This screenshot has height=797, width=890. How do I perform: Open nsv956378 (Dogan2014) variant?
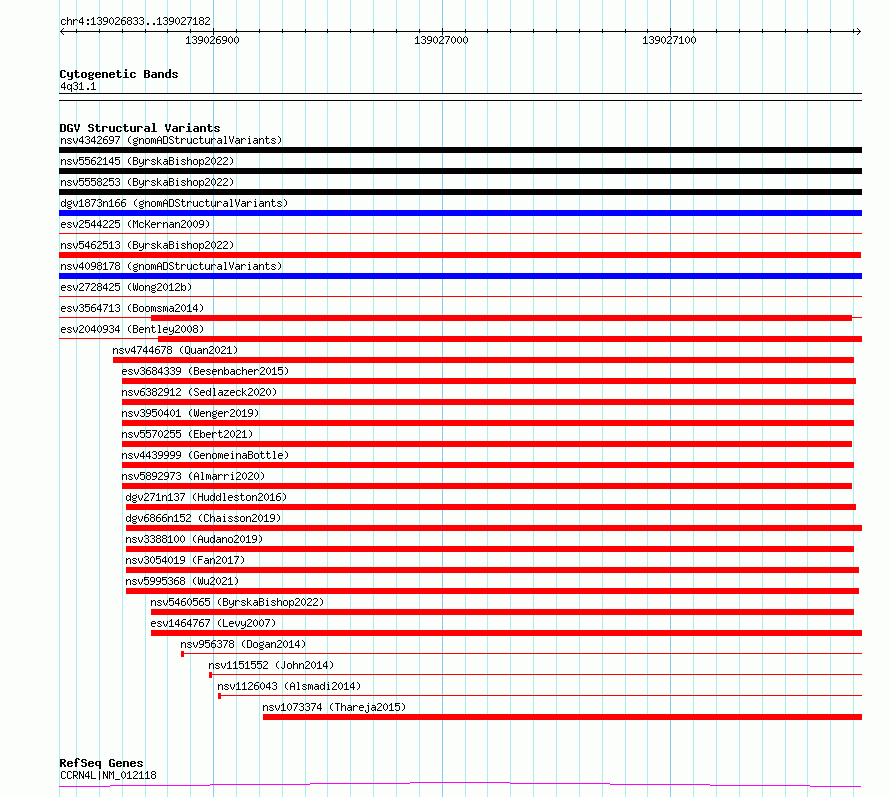243,644
